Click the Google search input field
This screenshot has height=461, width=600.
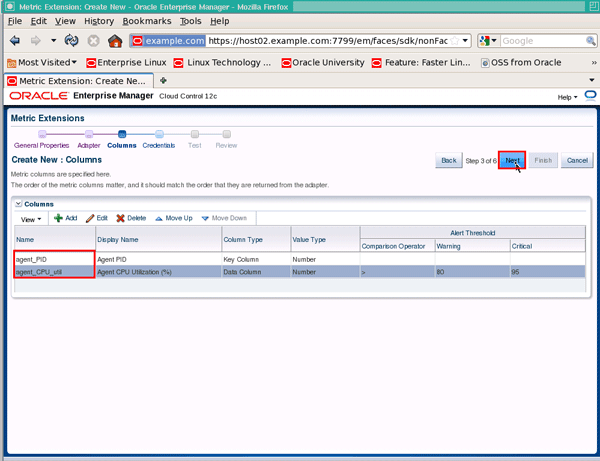point(543,41)
